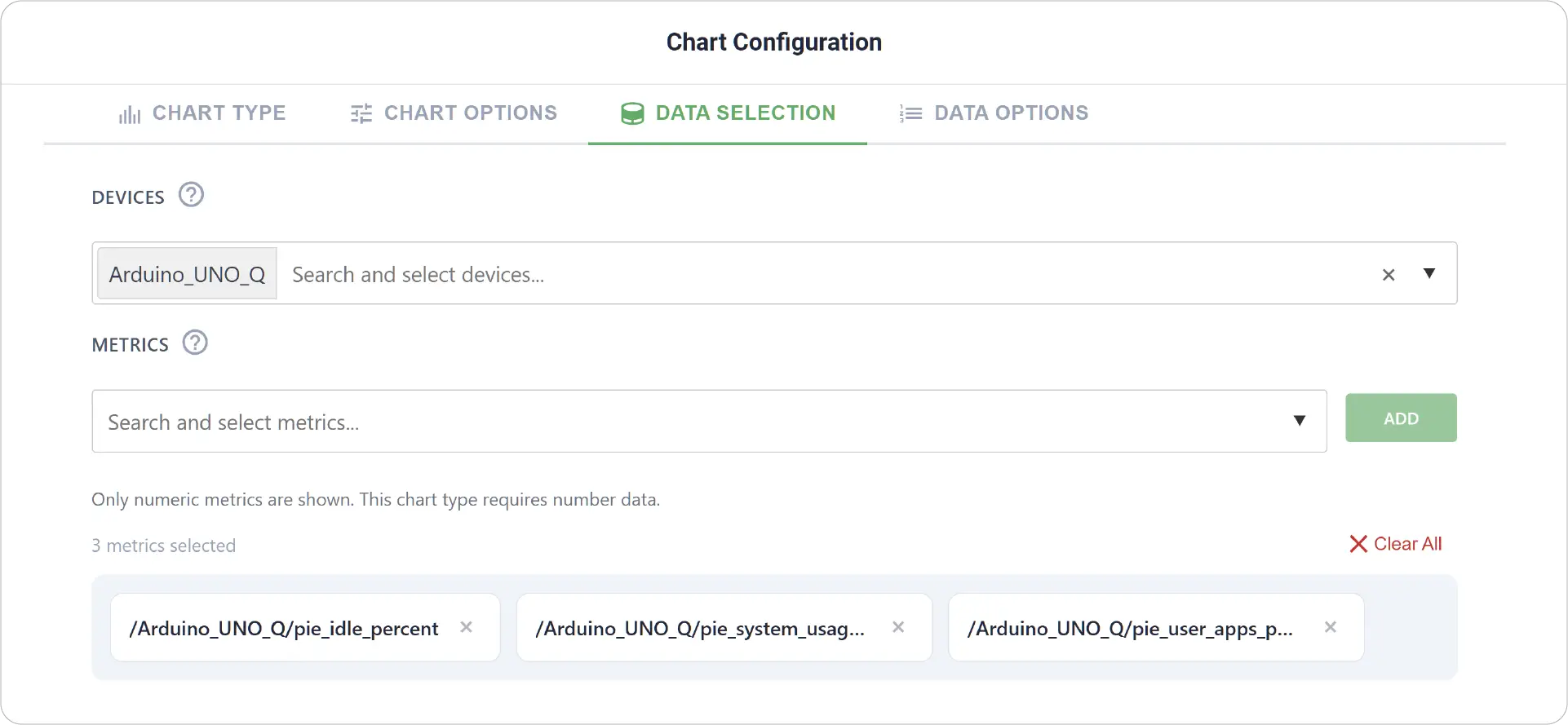Image resolution: width=1568 pixels, height=725 pixels.
Task: Click the sliders icon beside Chart Options
Action: (361, 113)
